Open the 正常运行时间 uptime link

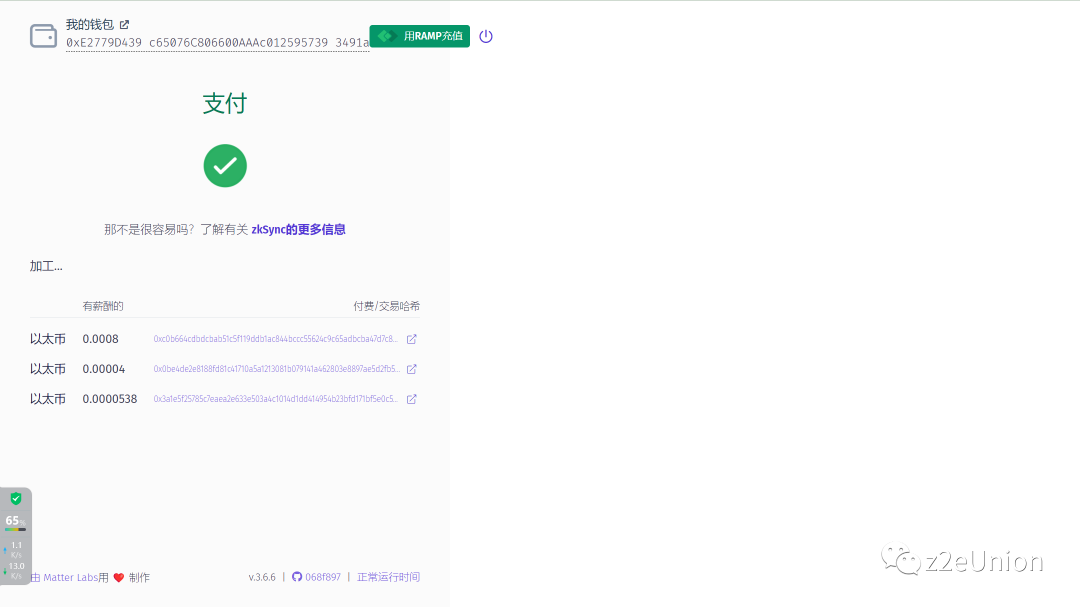coord(388,577)
